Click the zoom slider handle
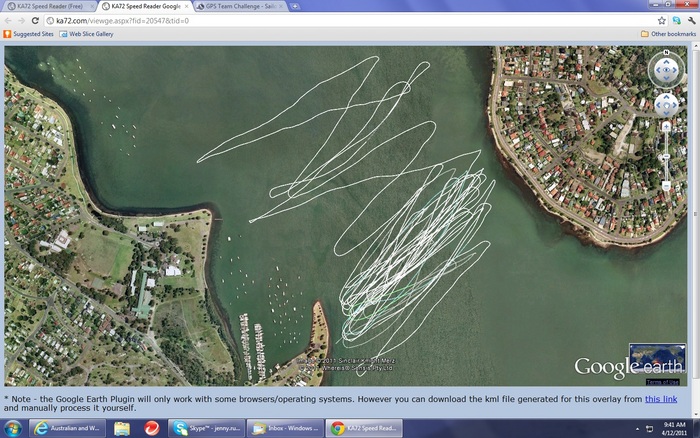 tap(666, 155)
